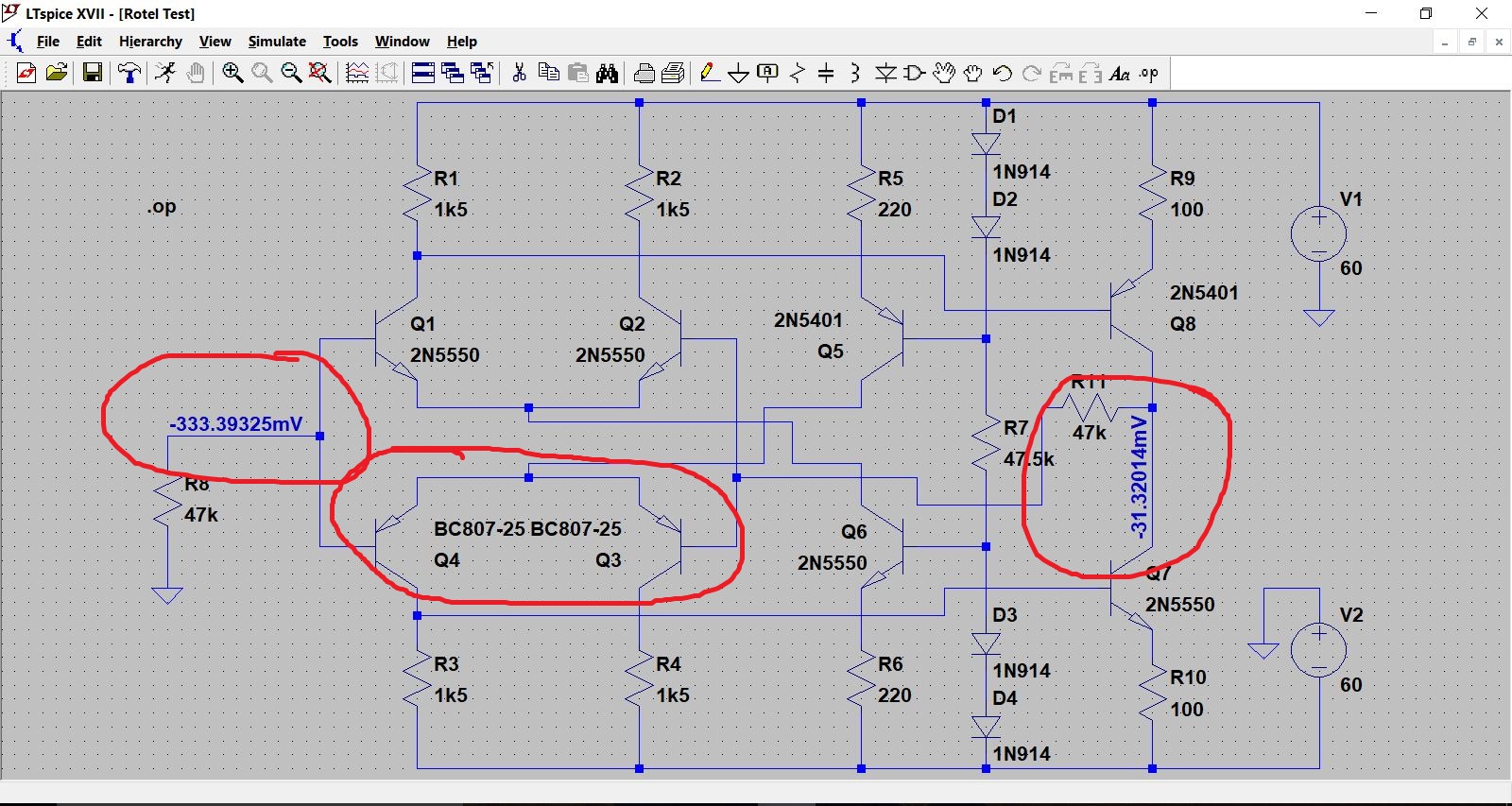Zoom to fit using crossed-out magnifier icon
1512x806 pixels.
coord(320,73)
